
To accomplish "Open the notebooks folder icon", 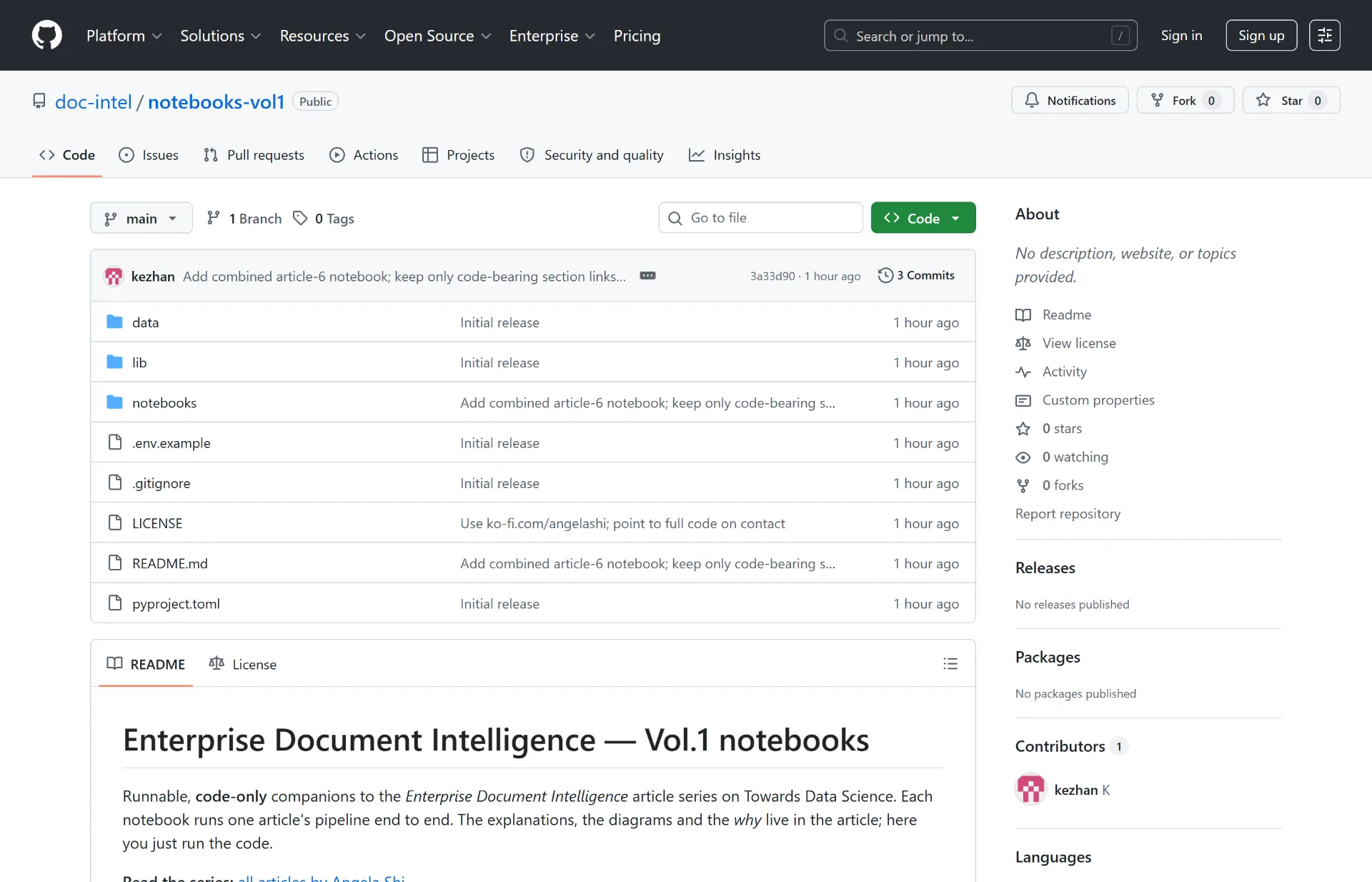I will (114, 402).
